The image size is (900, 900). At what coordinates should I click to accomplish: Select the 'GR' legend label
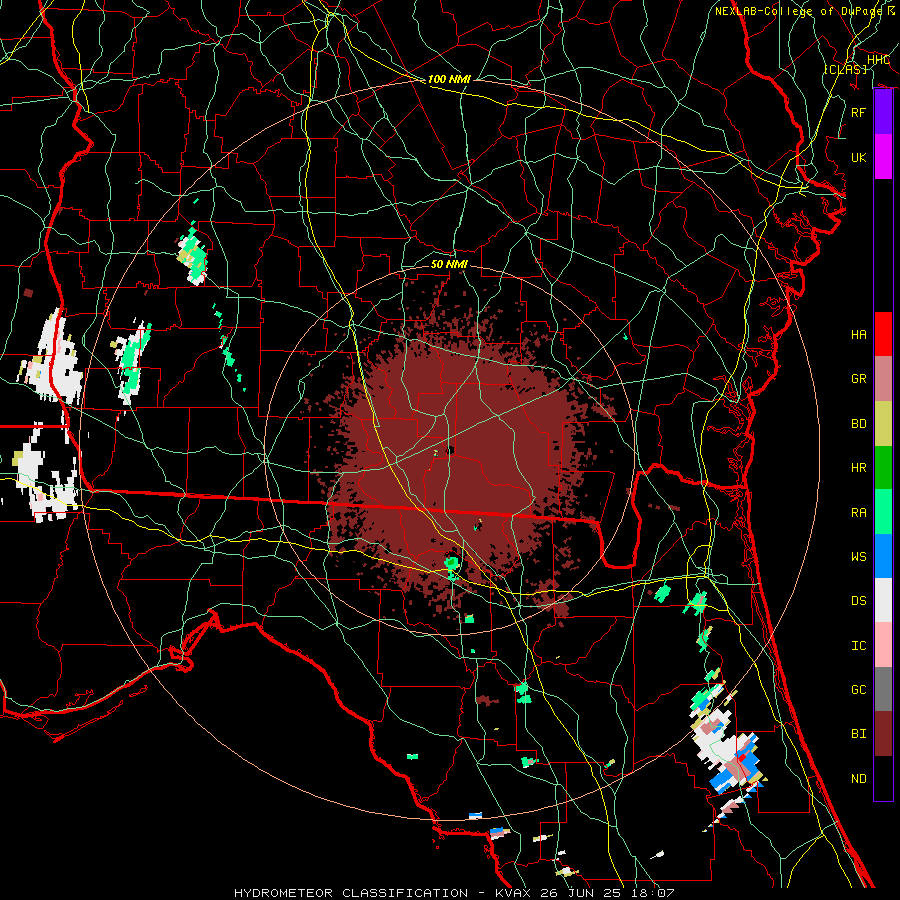click(x=859, y=379)
